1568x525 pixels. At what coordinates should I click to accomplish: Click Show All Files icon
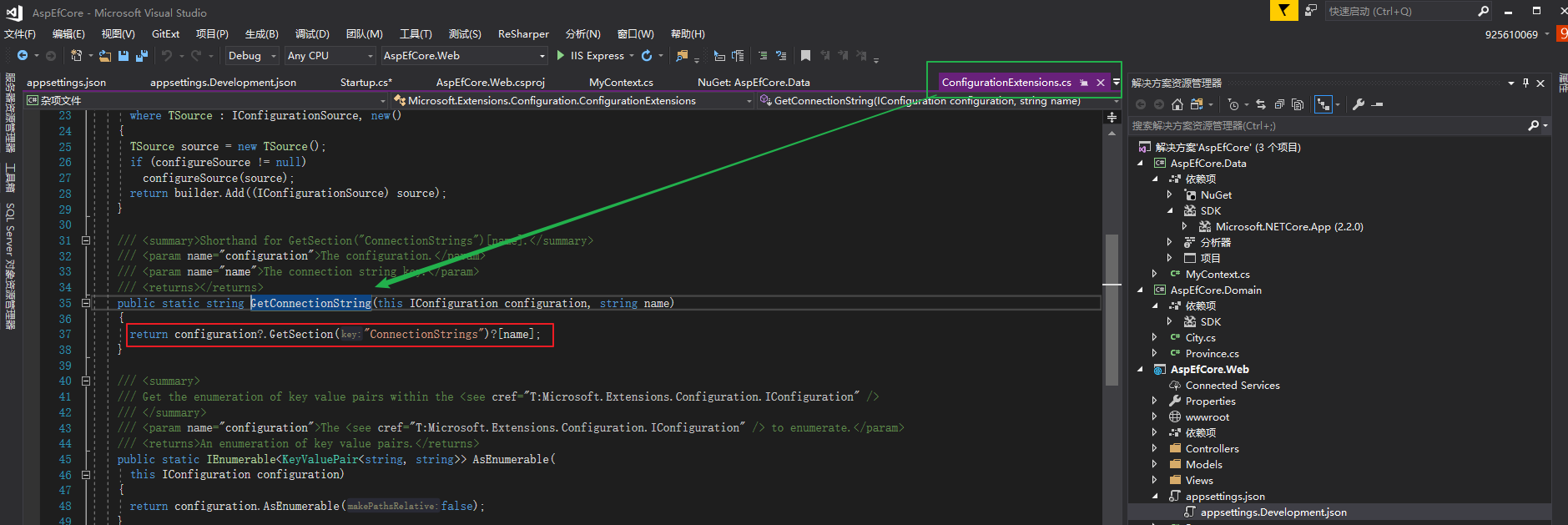(x=1298, y=104)
